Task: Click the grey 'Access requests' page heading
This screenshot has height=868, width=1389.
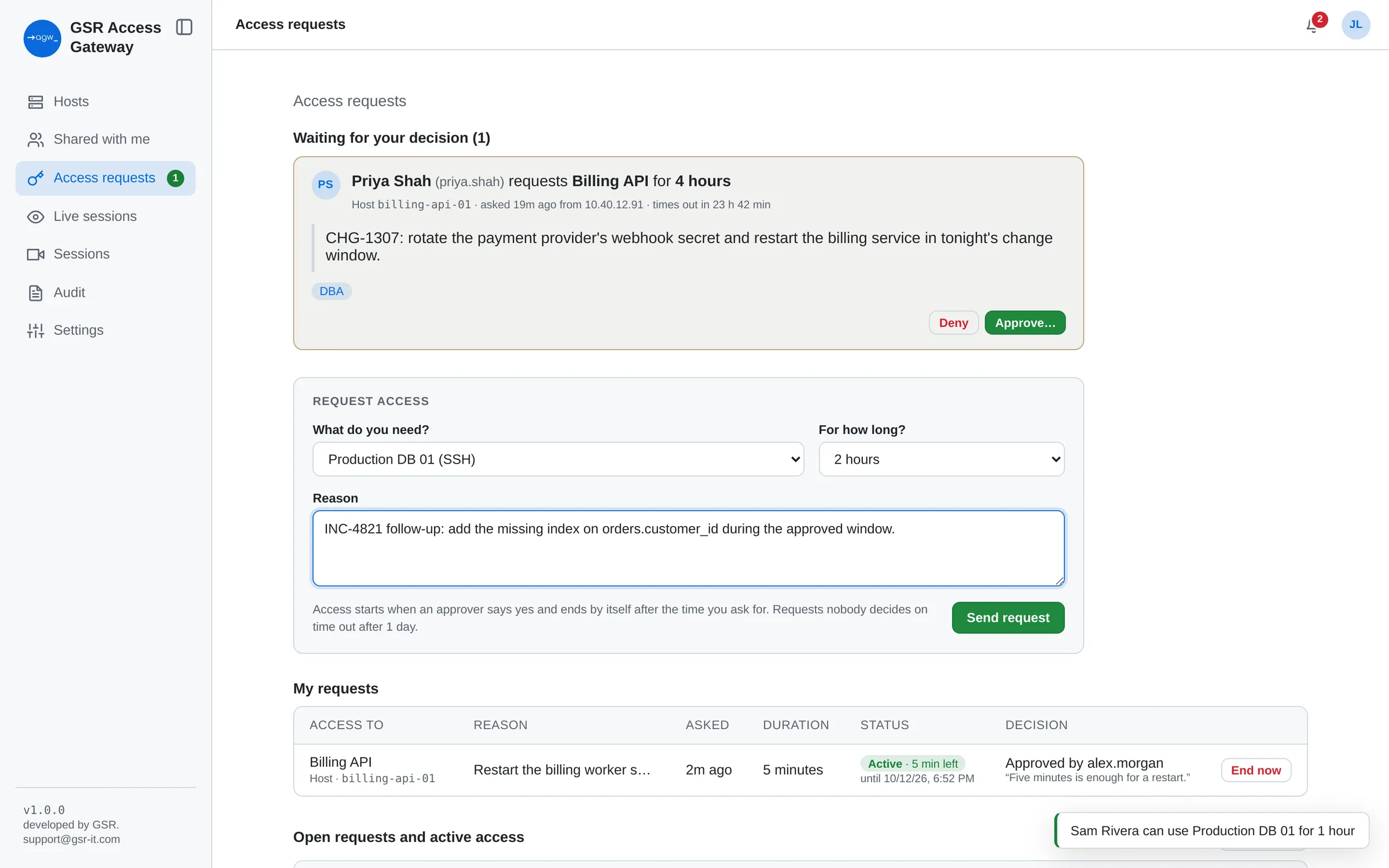Action: (x=350, y=101)
